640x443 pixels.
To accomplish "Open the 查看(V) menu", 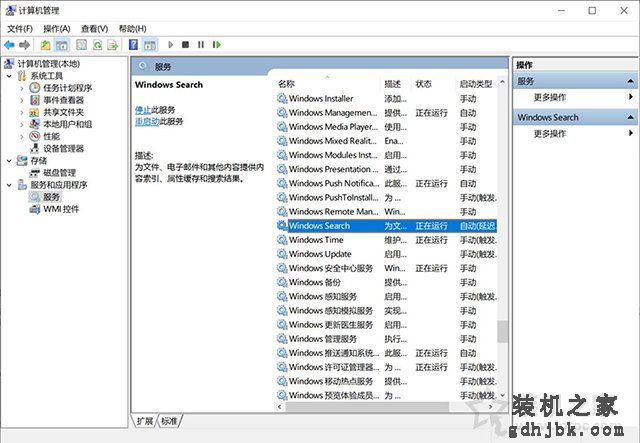I will point(94,29).
